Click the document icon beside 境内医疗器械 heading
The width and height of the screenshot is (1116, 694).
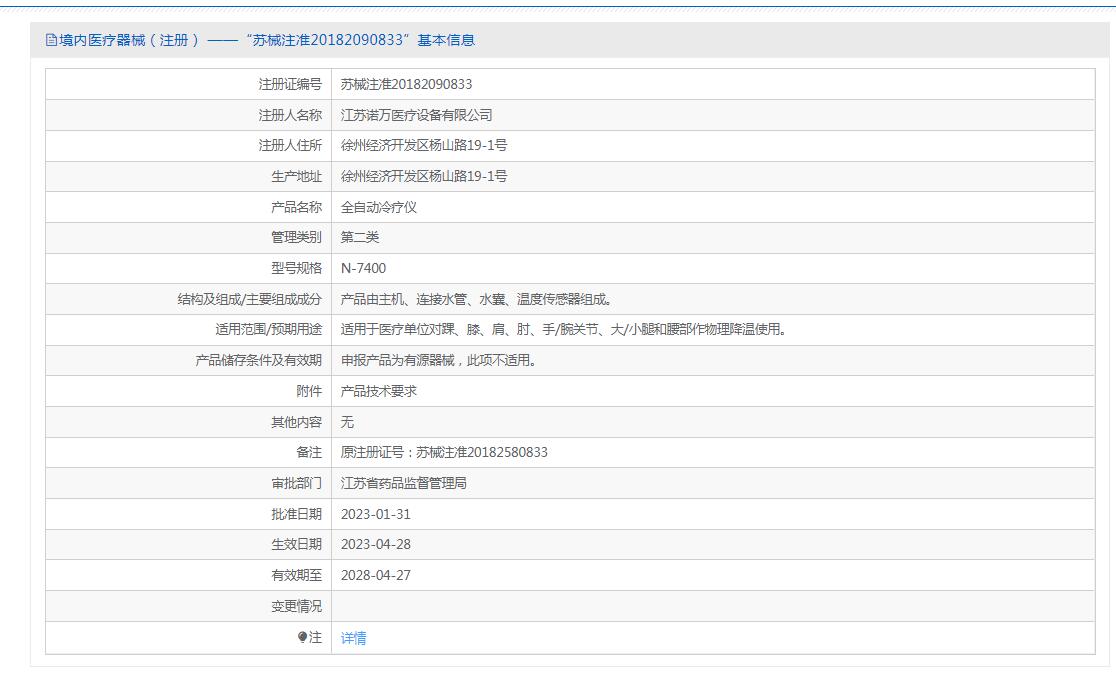(51, 40)
